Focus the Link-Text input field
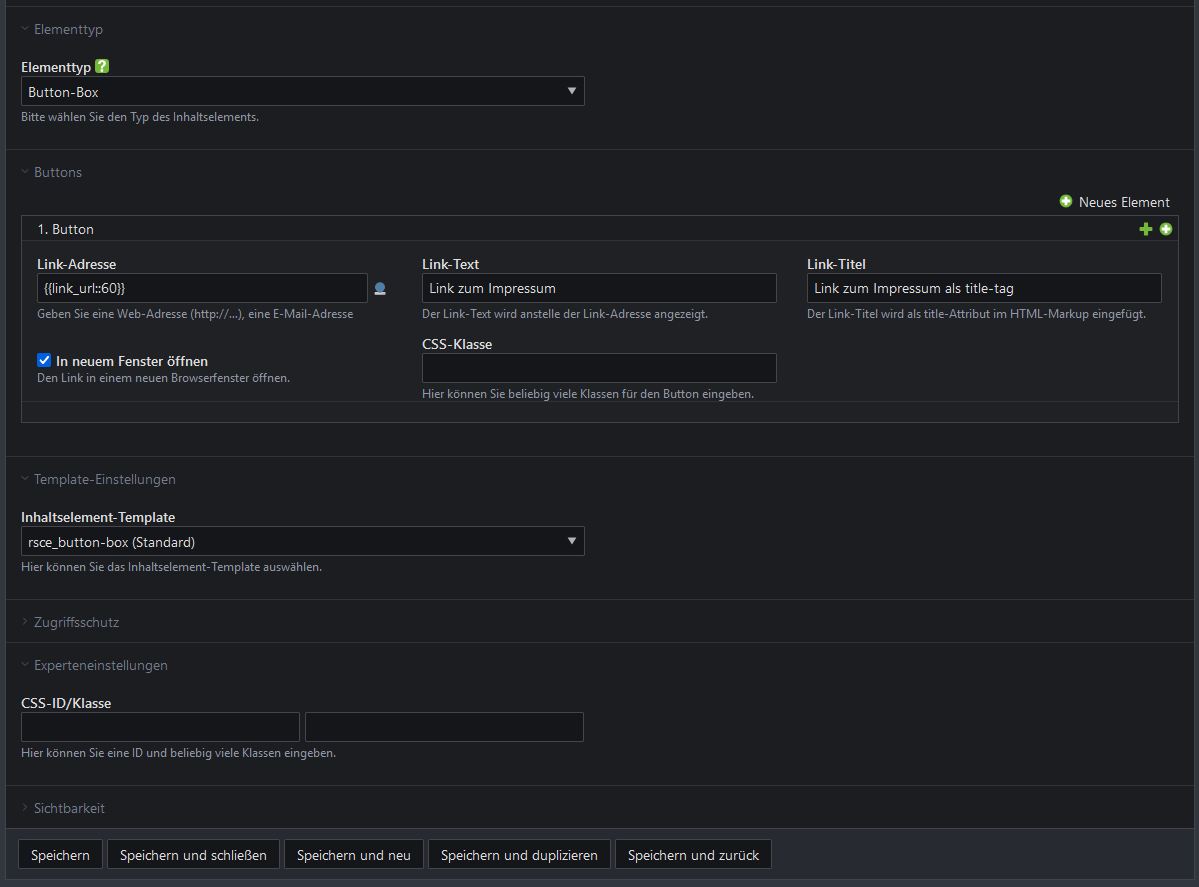 599,288
